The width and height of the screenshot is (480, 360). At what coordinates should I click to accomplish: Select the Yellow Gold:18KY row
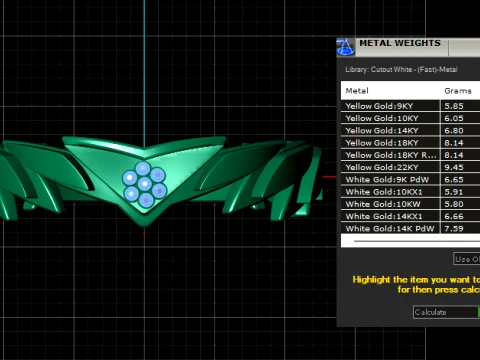click(410, 143)
